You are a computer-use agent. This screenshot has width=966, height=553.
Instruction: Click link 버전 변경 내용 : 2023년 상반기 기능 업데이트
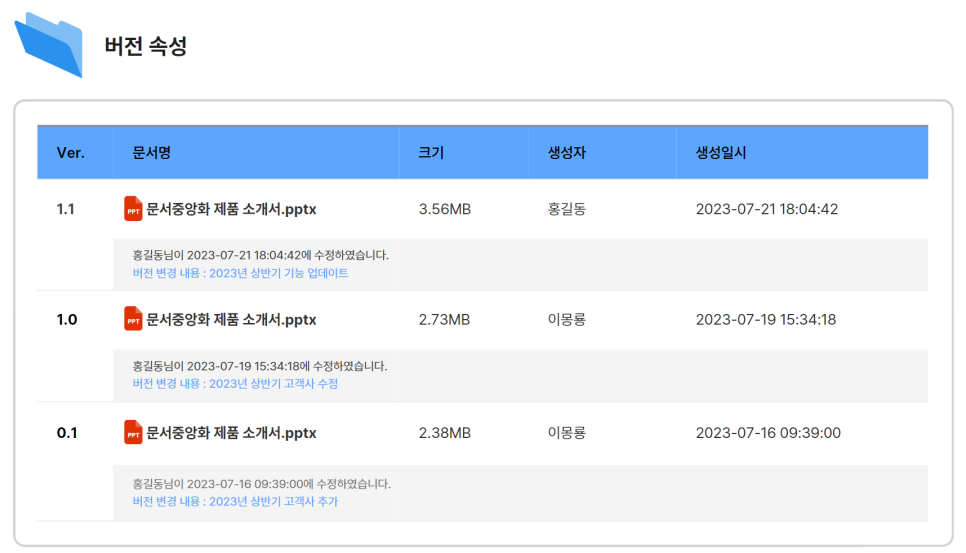[240, 273]
